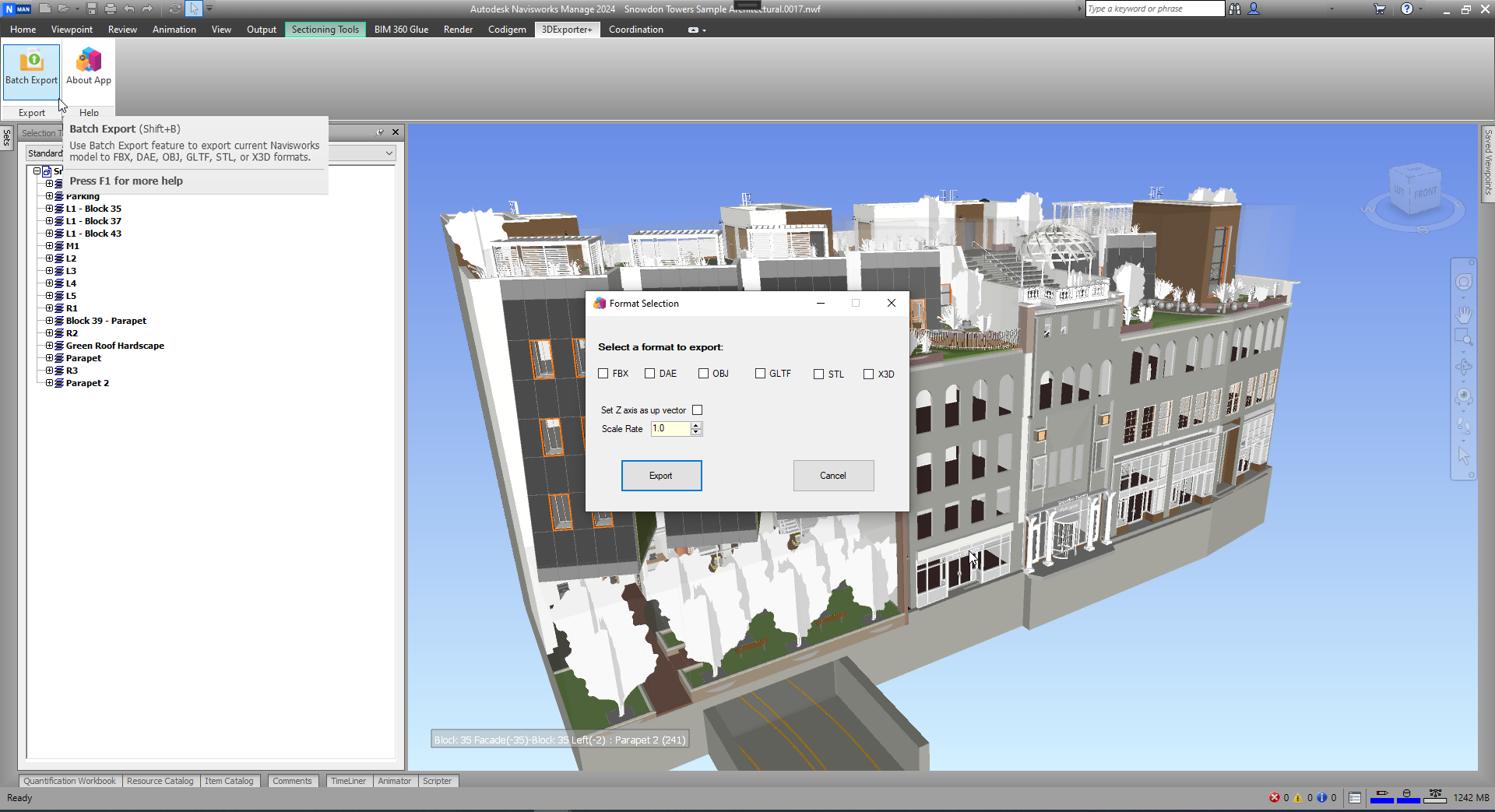The image size is (1495, 812).
Task: Open the sheet browser status bar icon
Action: click(x=1355, y=797)
